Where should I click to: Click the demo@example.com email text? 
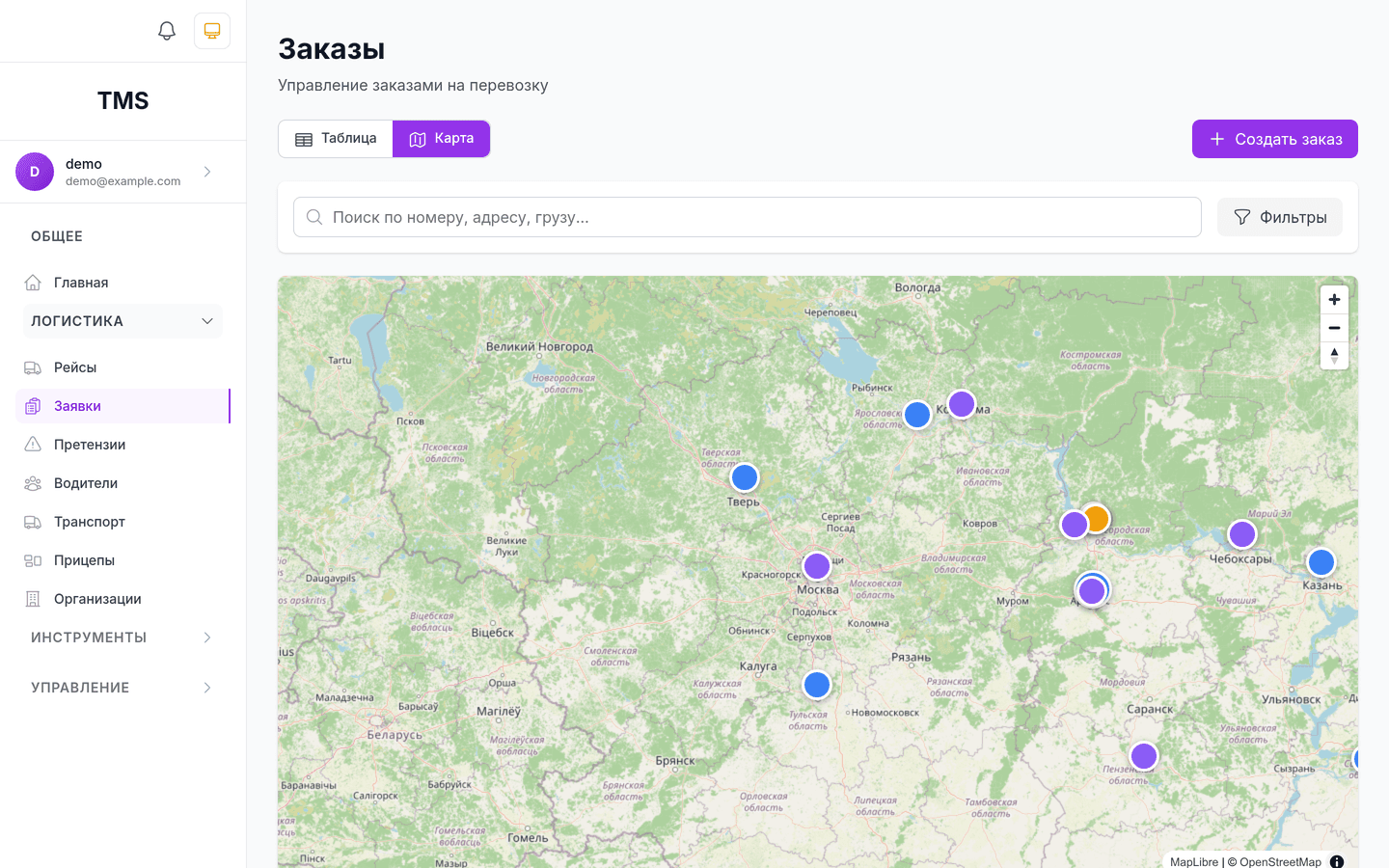(123, 181)
